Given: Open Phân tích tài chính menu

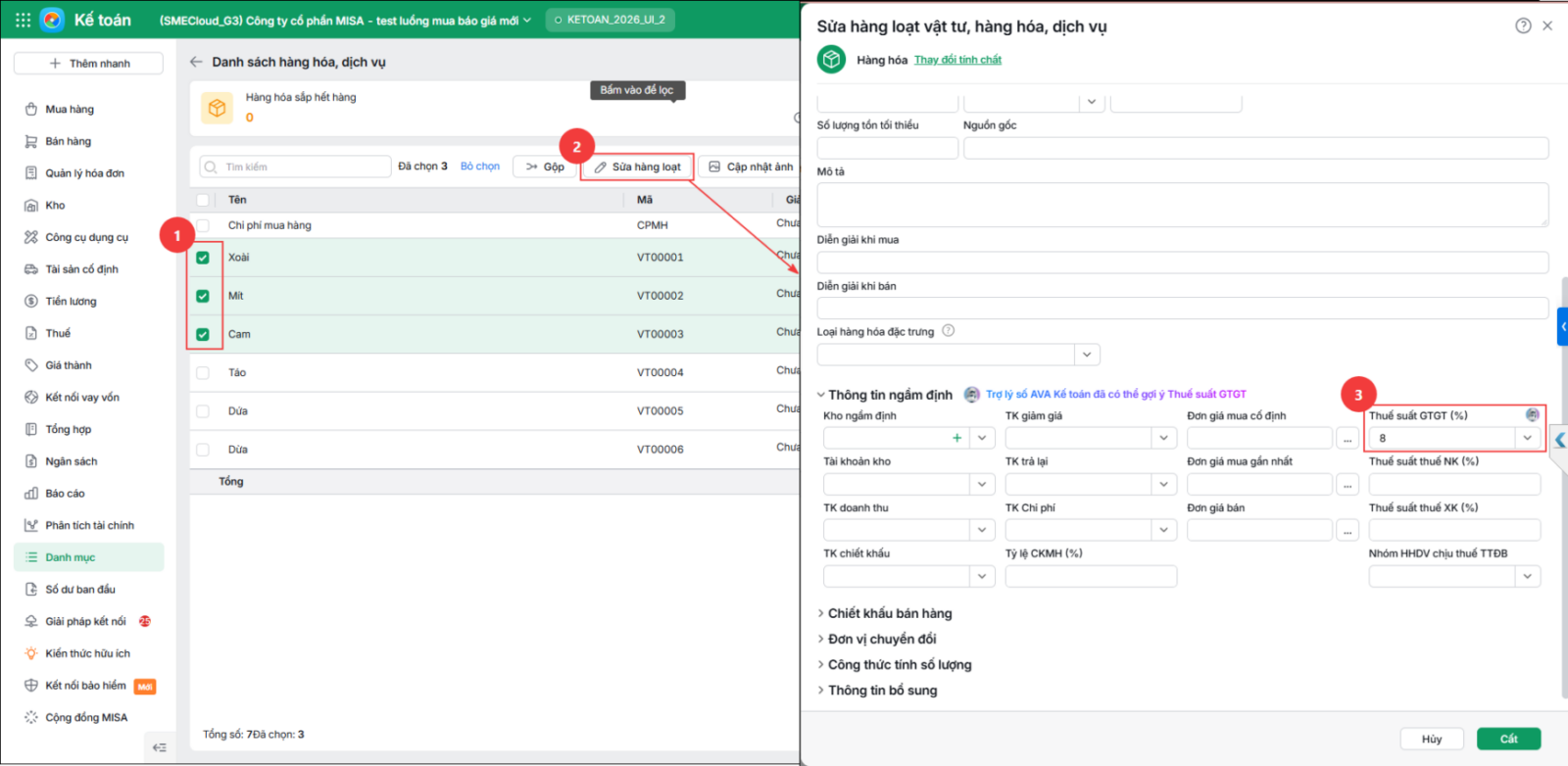Looking at the screenshot, I should pos(89,526).
